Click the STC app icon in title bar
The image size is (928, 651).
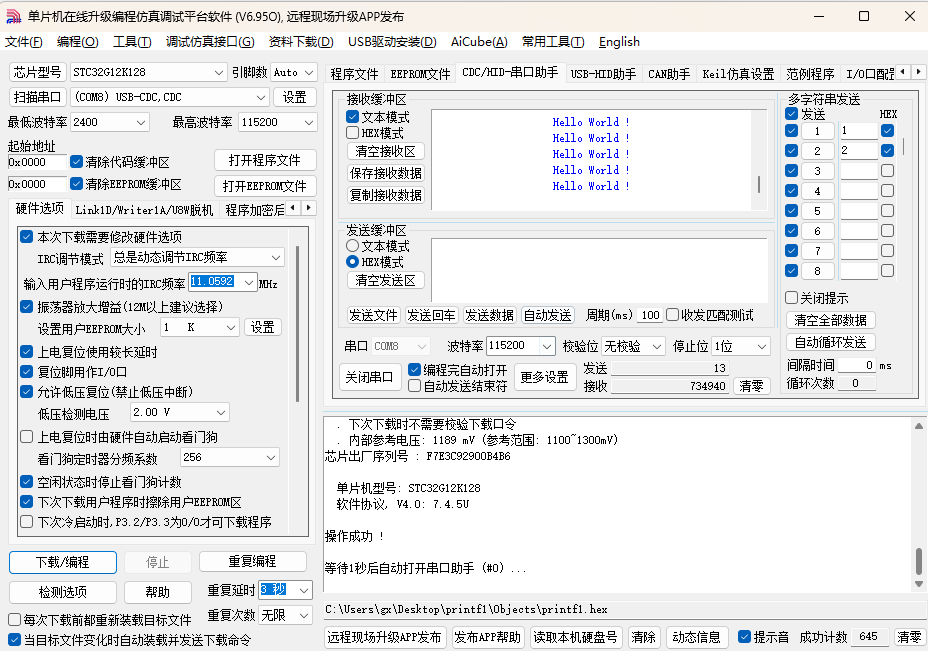tap(13, 17)
